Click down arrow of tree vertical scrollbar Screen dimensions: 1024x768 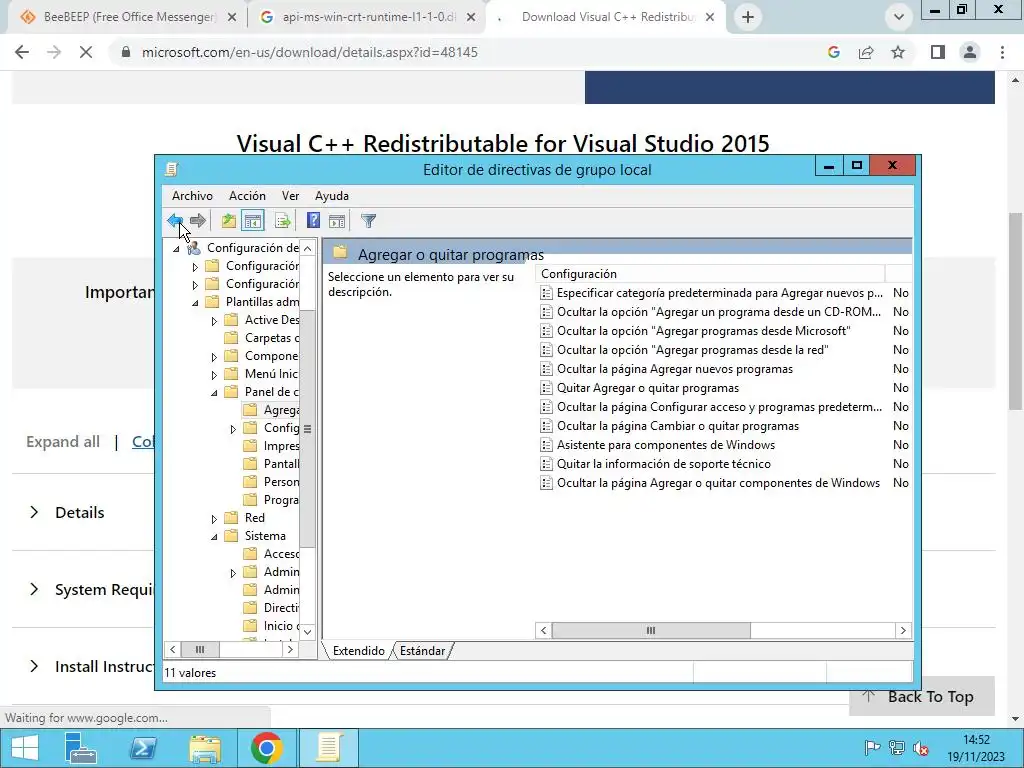[308, 632]
